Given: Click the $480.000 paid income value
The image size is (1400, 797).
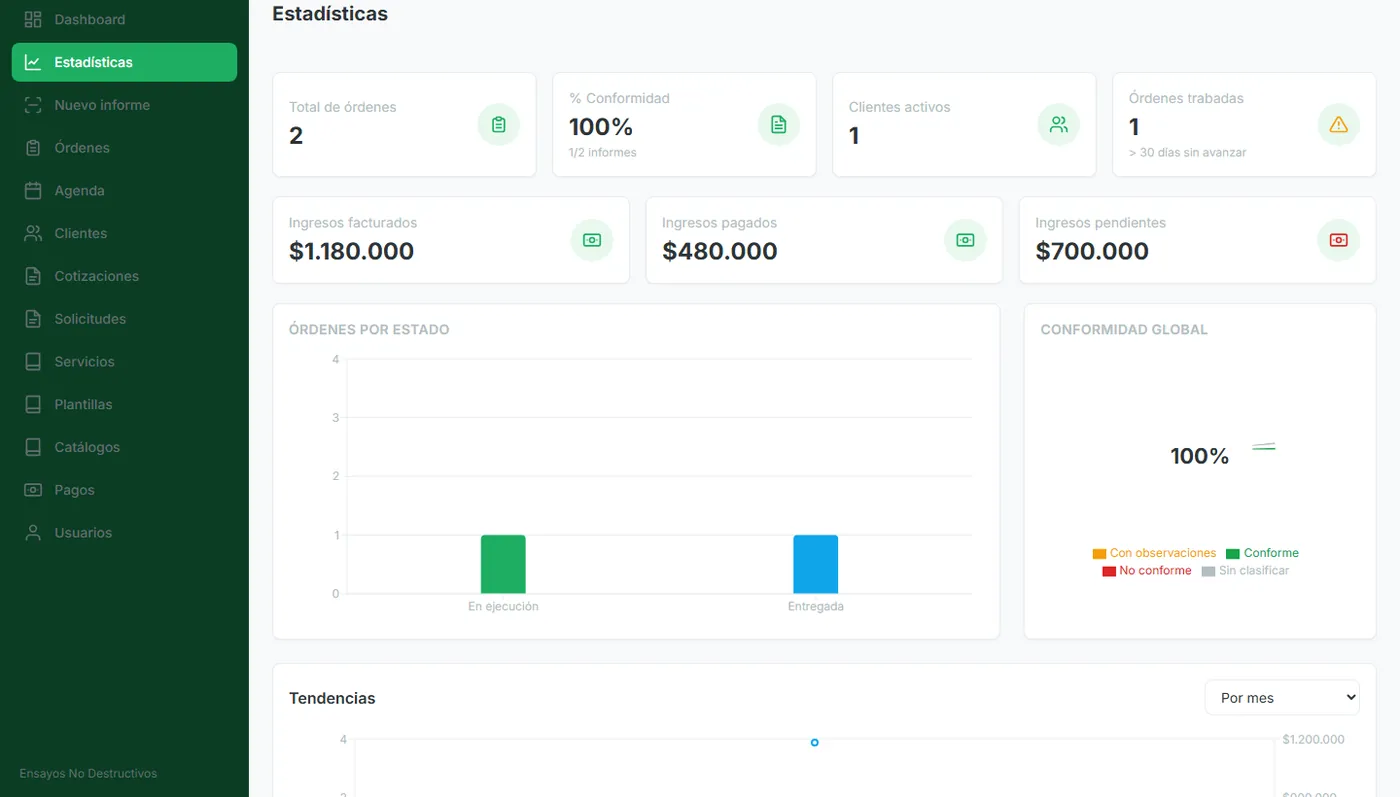Looking at the screenshot, I should tap(720, 251).
